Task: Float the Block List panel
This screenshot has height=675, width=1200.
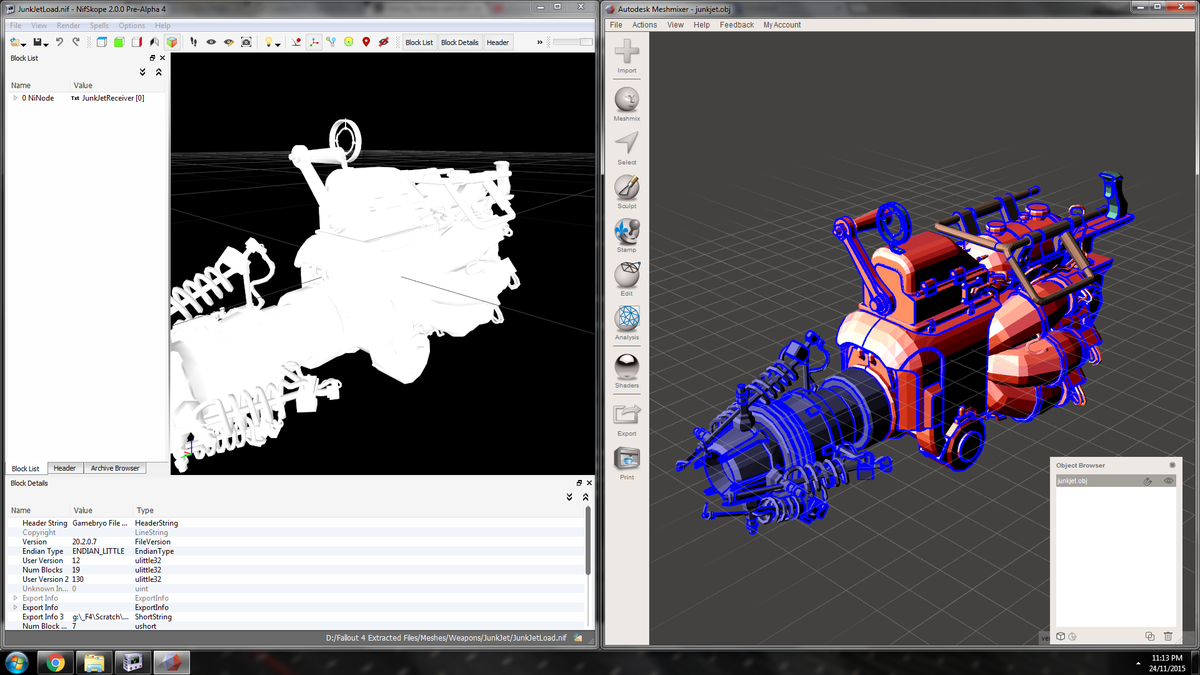Action: pos(152,58)
